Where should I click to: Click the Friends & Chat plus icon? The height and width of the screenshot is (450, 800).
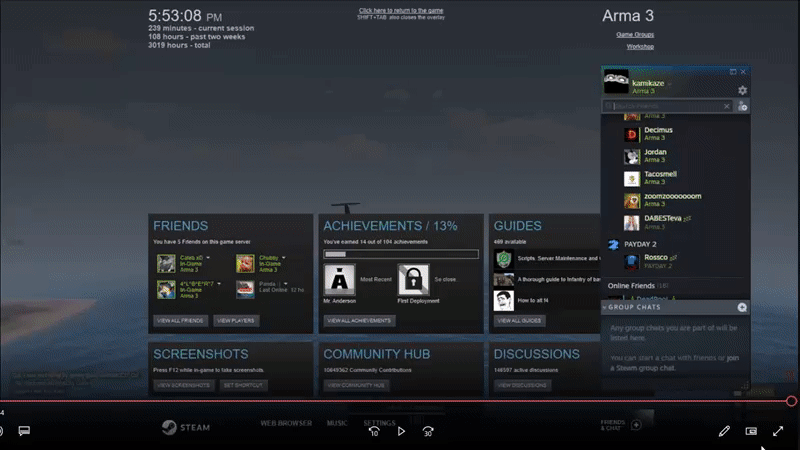pyautogui.click(x=636, y=424)
